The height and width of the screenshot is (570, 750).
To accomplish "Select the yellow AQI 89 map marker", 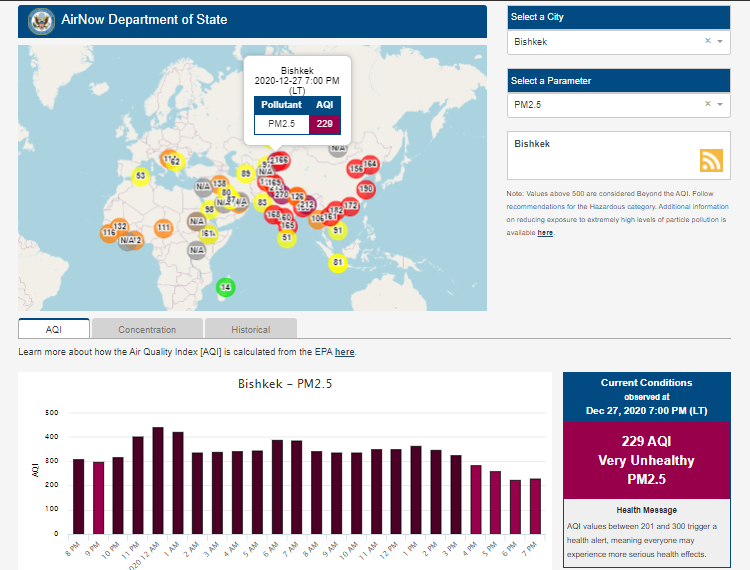I will click(x=245, y=173).
